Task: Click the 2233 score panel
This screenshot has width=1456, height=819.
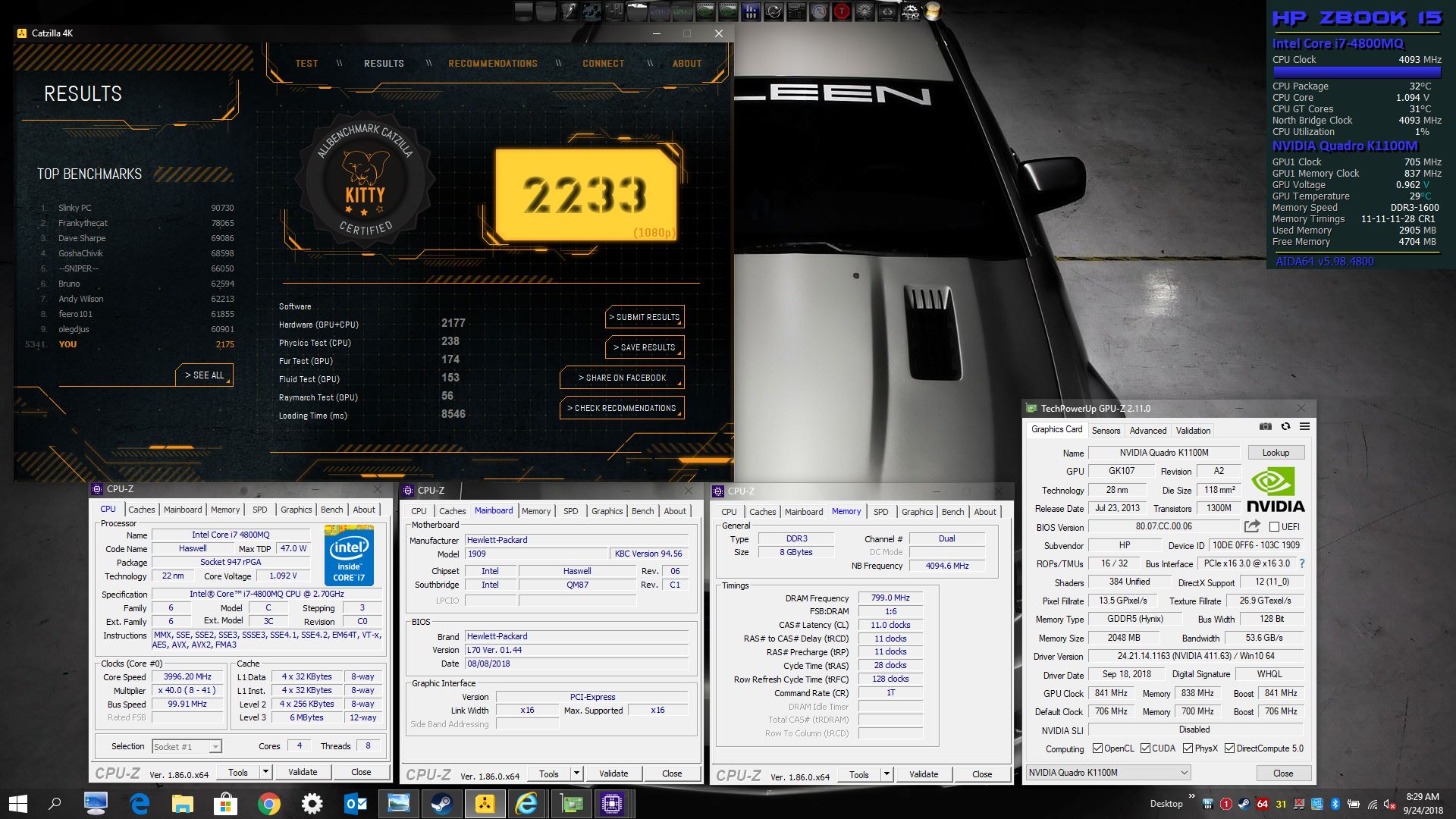Action: click(585, 196)
